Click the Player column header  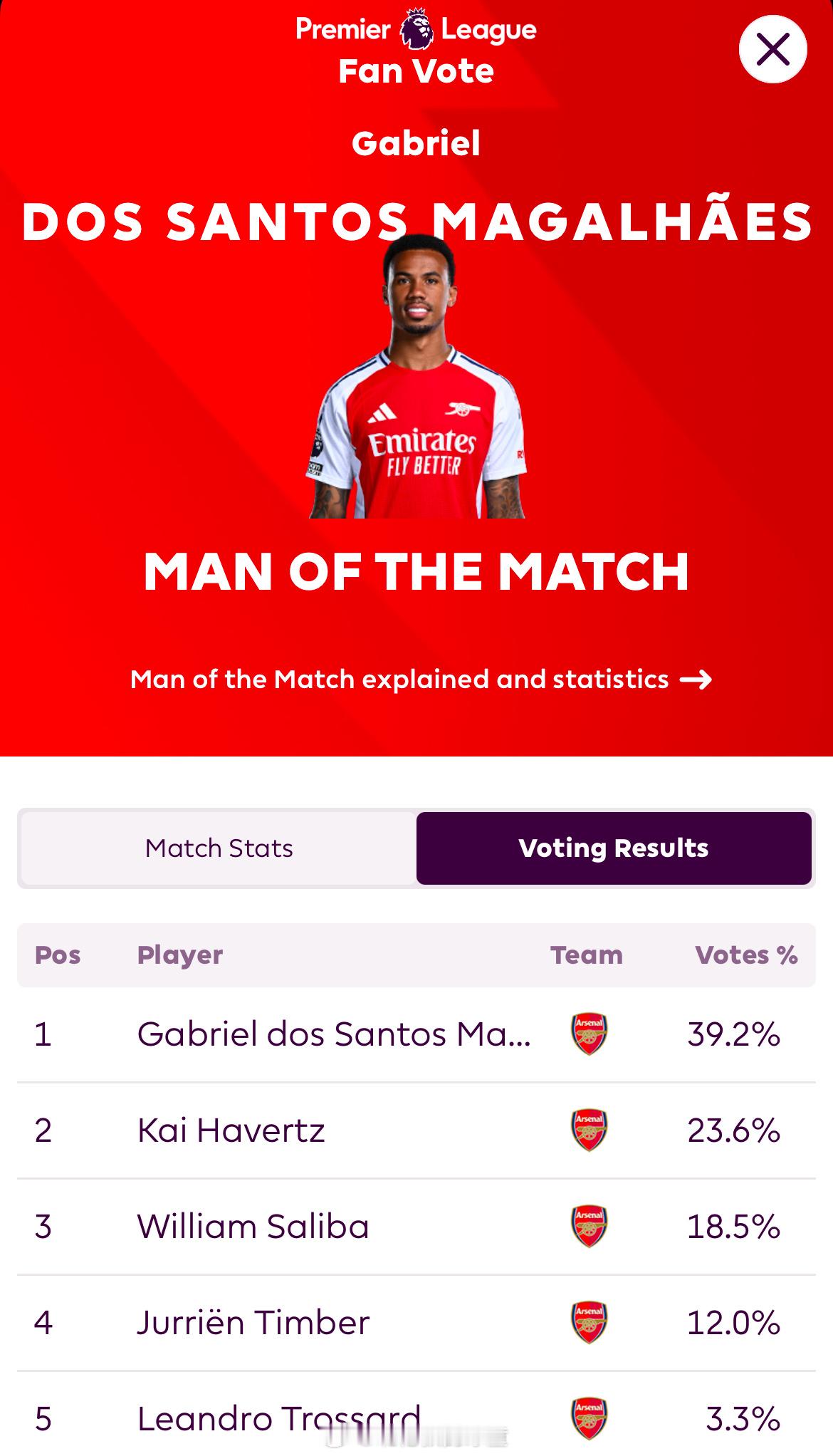(180, 956)
